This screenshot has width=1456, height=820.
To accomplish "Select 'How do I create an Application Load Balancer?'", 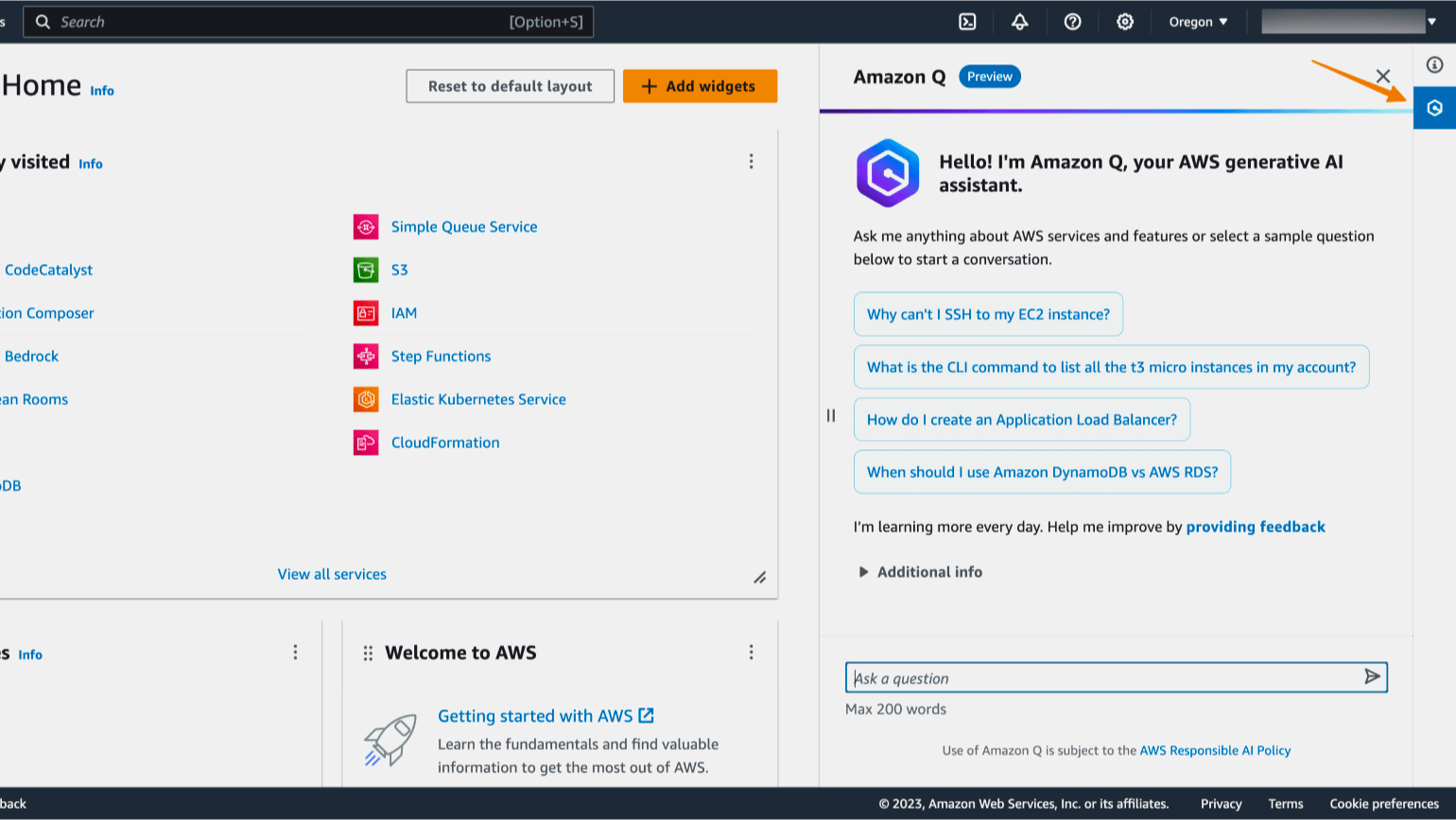I will point(1022,420).
